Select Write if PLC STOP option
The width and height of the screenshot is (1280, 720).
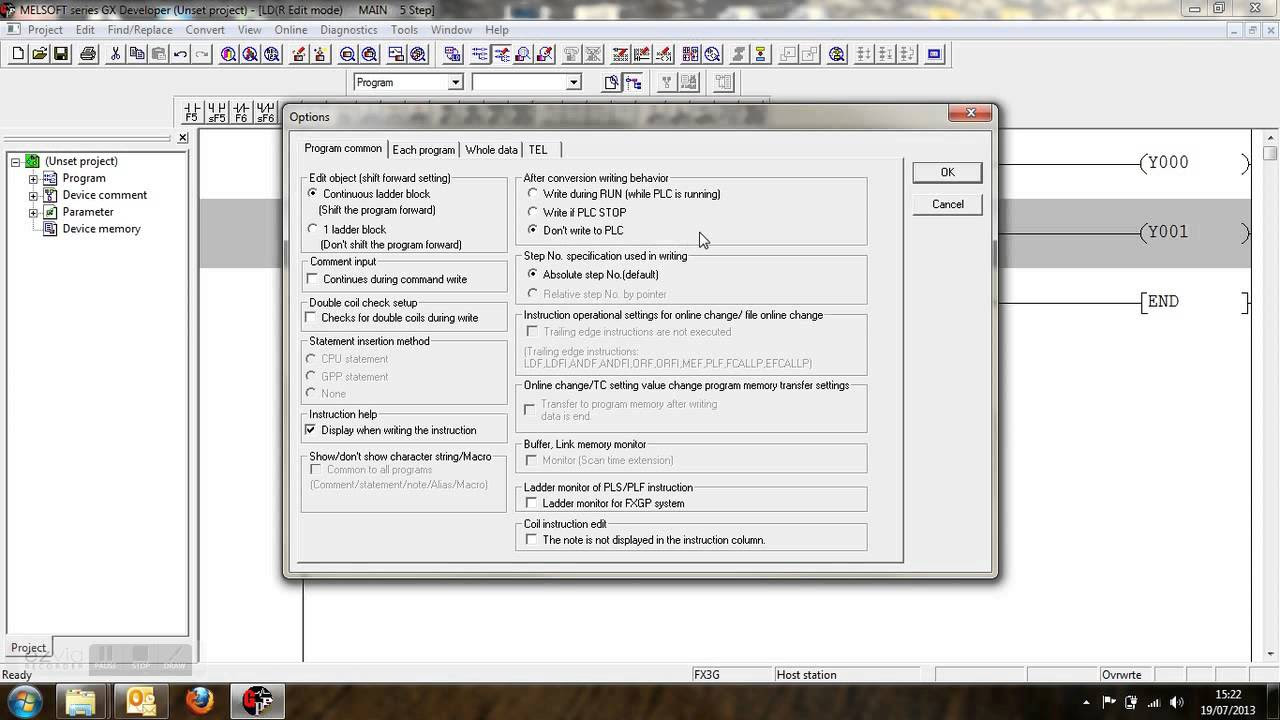pos(533,212)
